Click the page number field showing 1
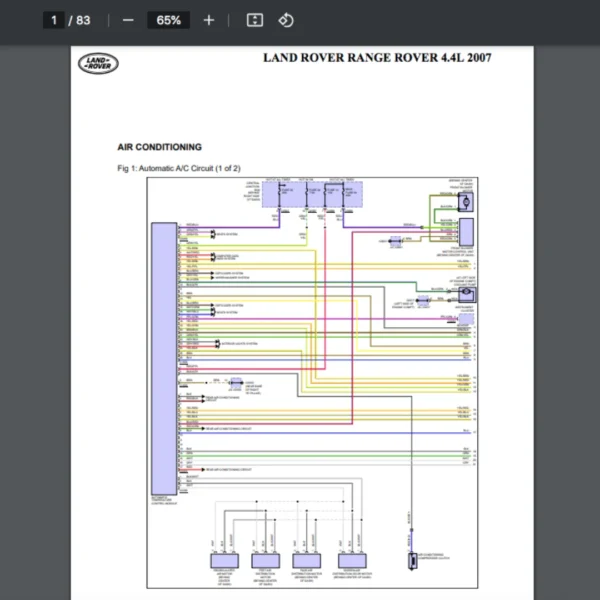 click(x=54, y=20)
